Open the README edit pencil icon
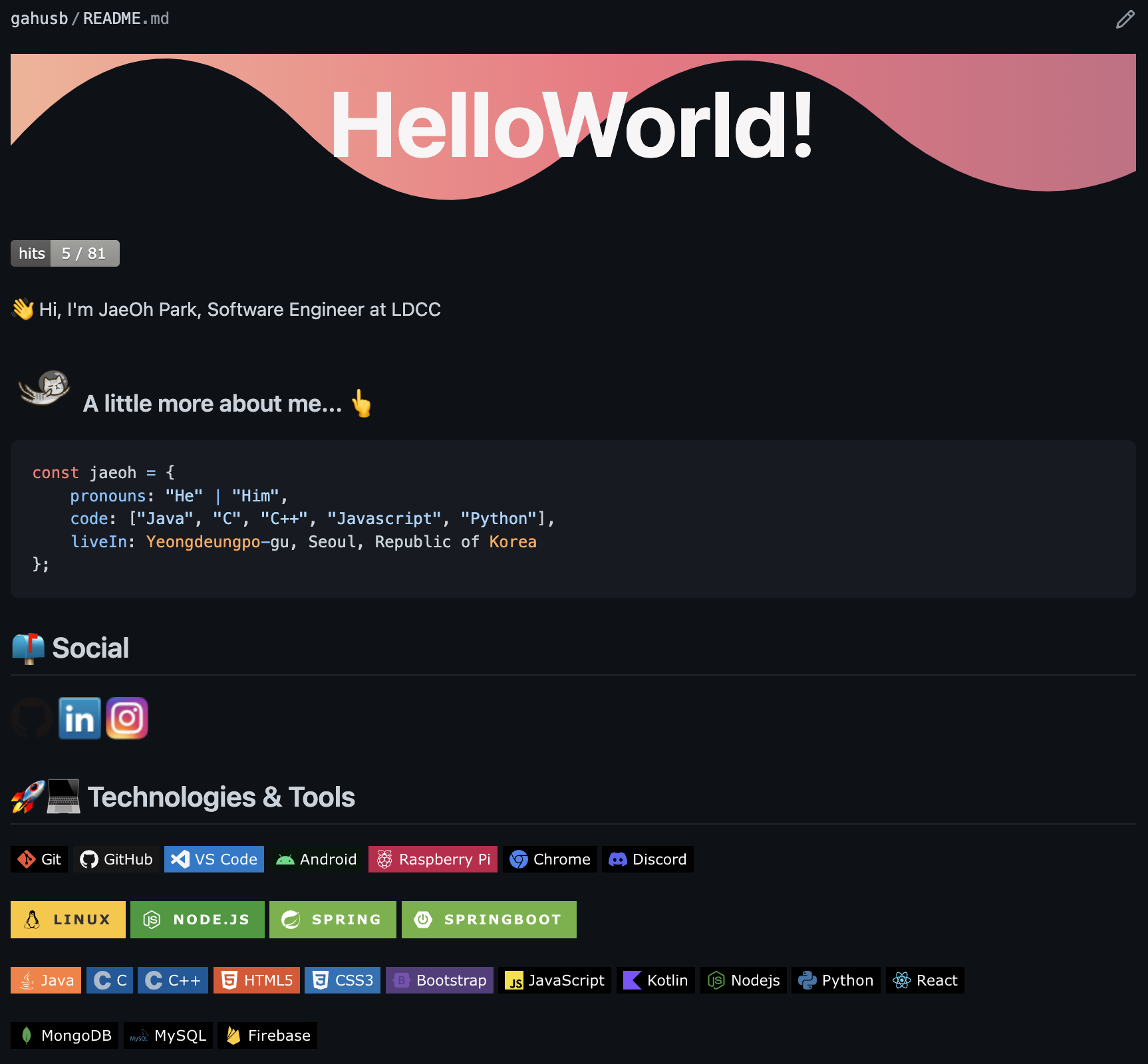Image resolution: width=1148 pixels, height=1064 pixels. point(1125,19)
